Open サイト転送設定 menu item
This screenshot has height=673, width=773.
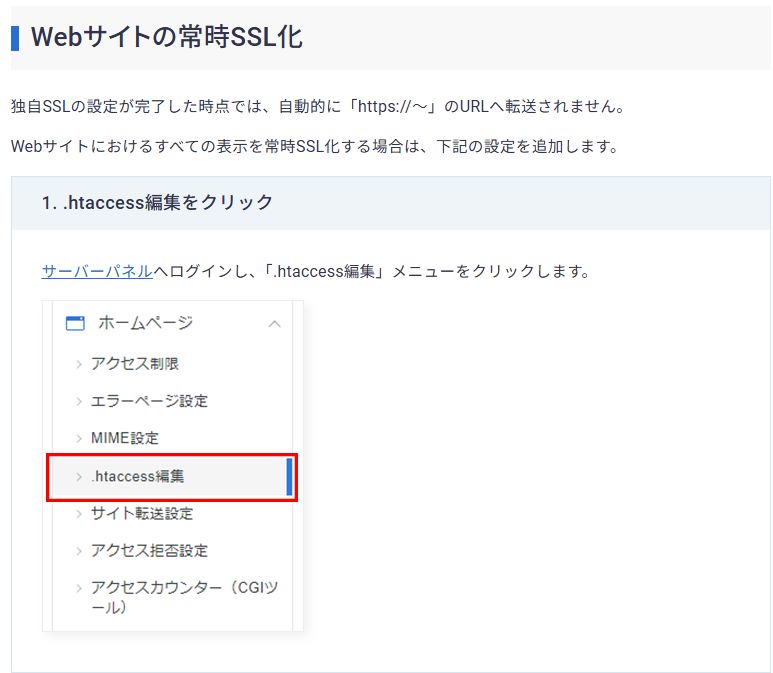click(142, 514)
